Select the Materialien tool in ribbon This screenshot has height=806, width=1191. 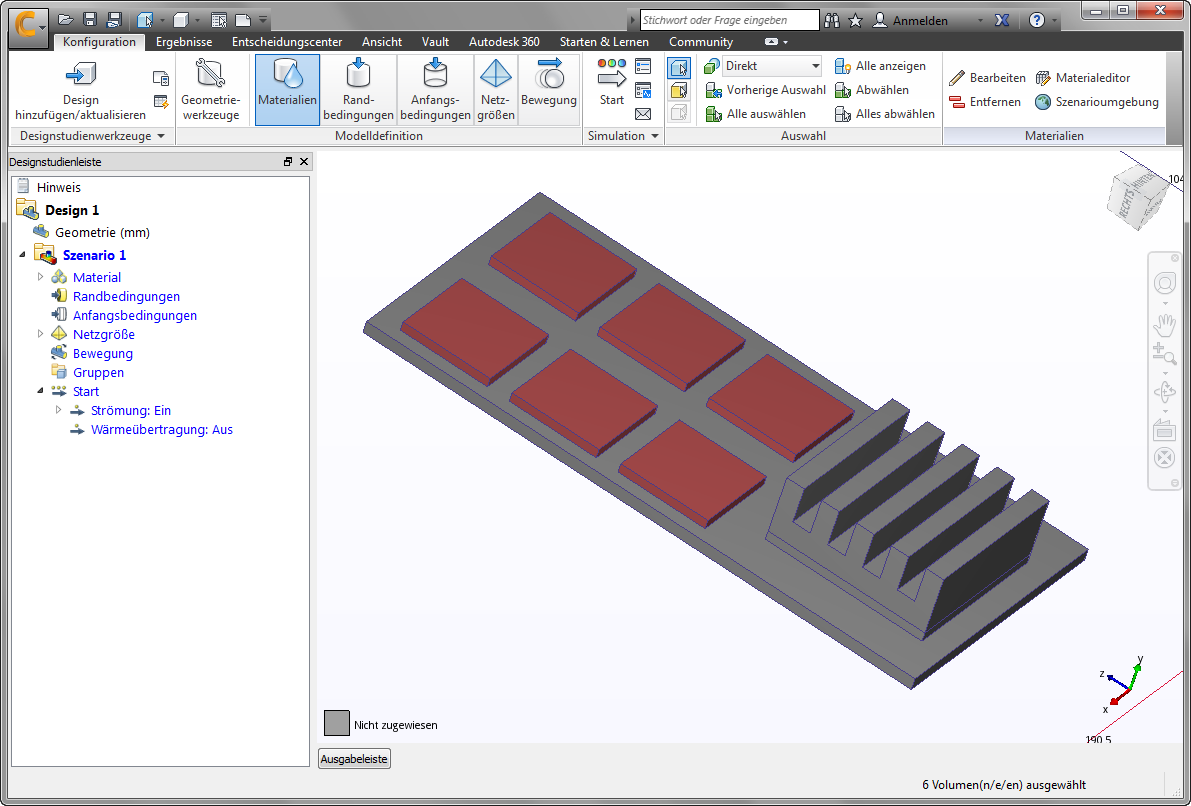pos(287,90)
